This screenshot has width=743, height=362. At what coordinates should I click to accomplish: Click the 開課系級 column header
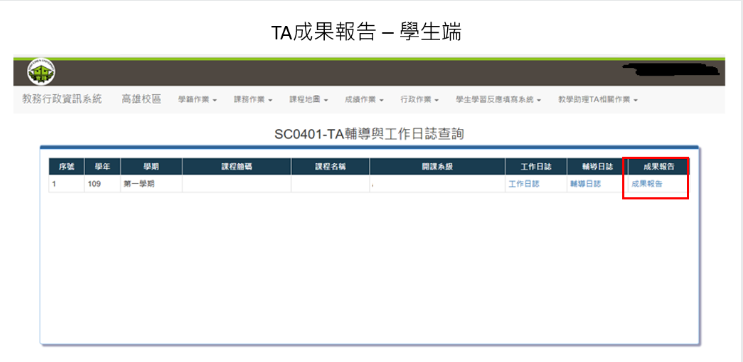pos(437,166)
